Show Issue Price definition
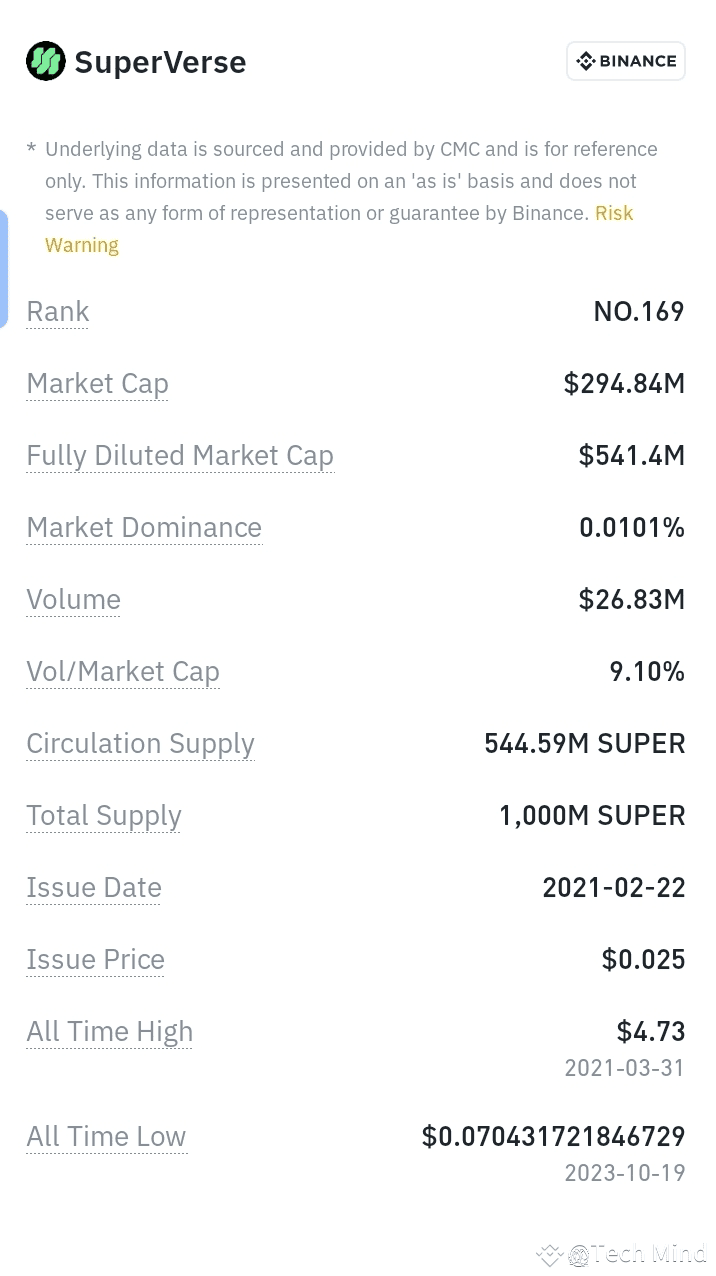 (95, 960)
